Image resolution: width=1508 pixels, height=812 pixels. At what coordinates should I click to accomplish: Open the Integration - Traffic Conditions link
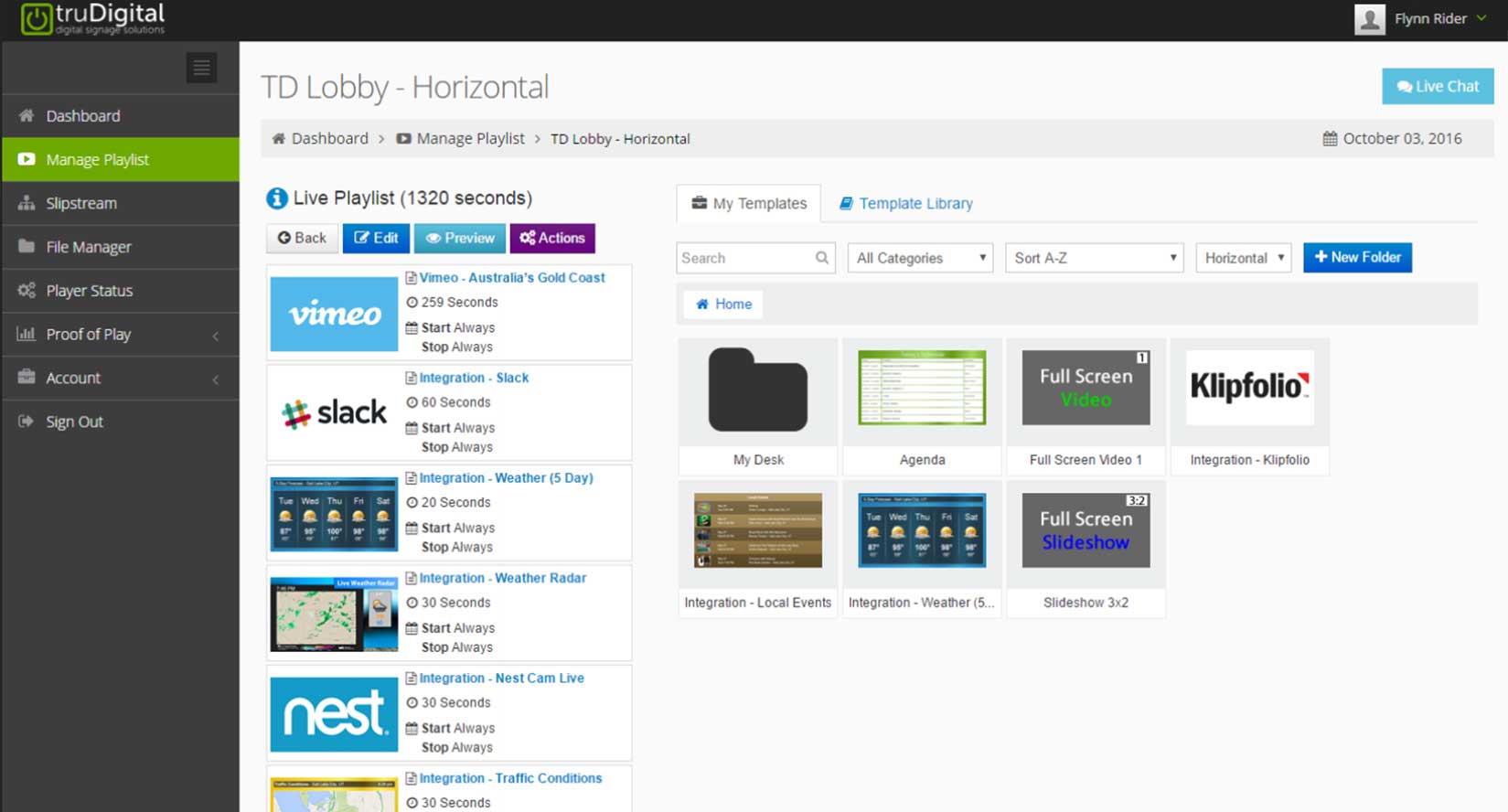coord(510,778)
